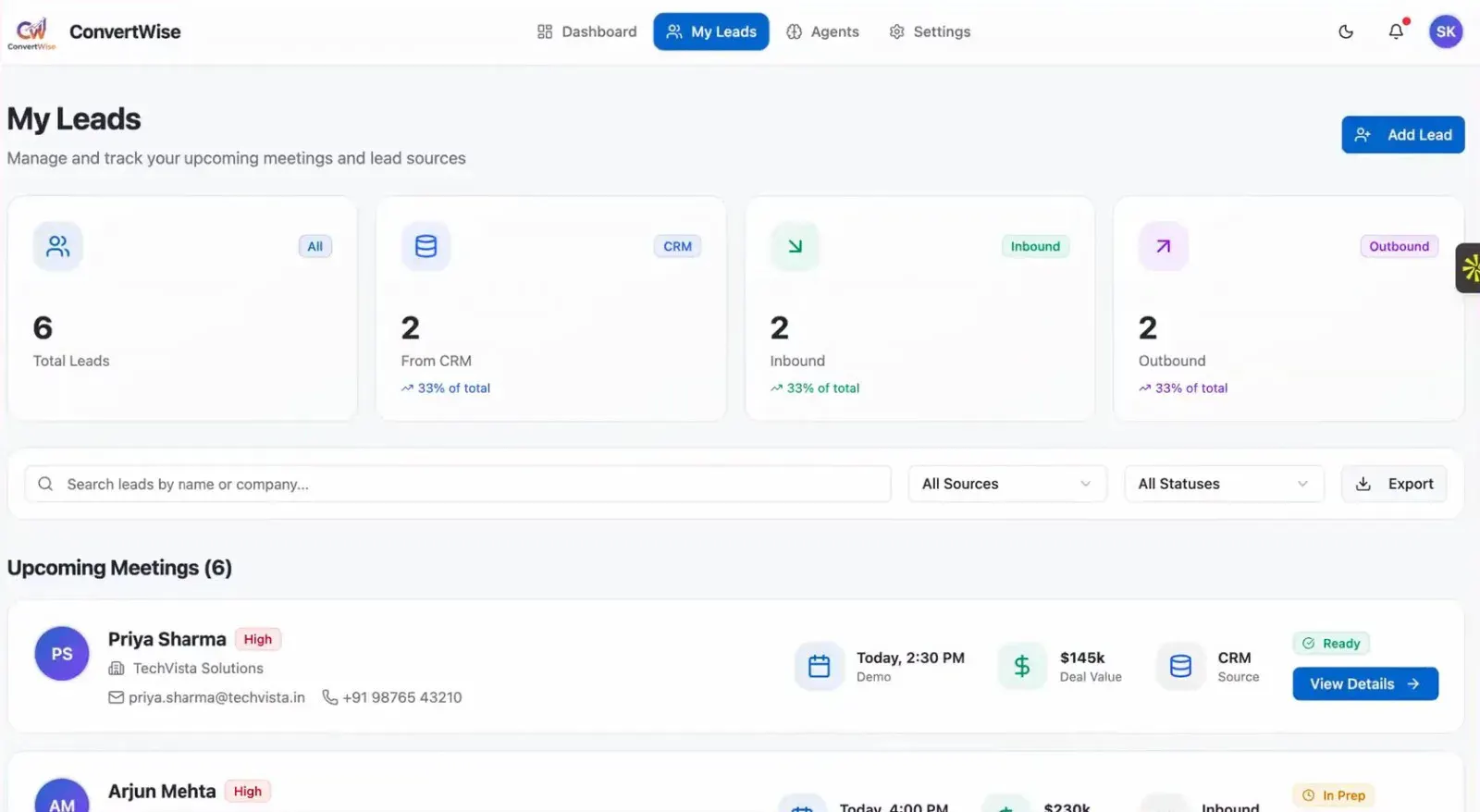The height and width of the screenshot is (812, 1480).
Task: Select the CRM badge on stats card
Action: [x=677, y=246]
